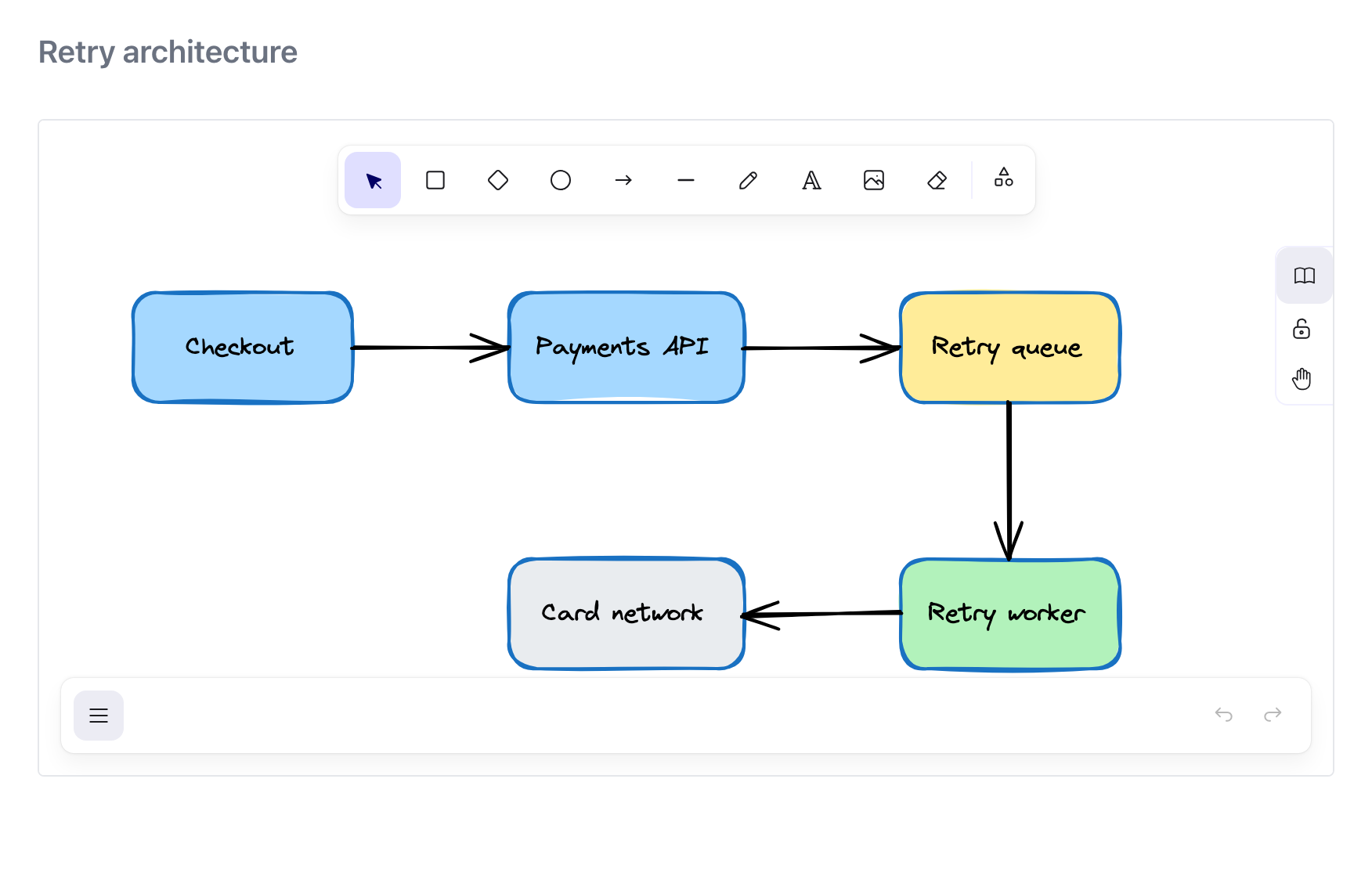This screenshot has height=869, width=1372.
Task: Open the more shapes tools menu
Action: pos(1004,177)
